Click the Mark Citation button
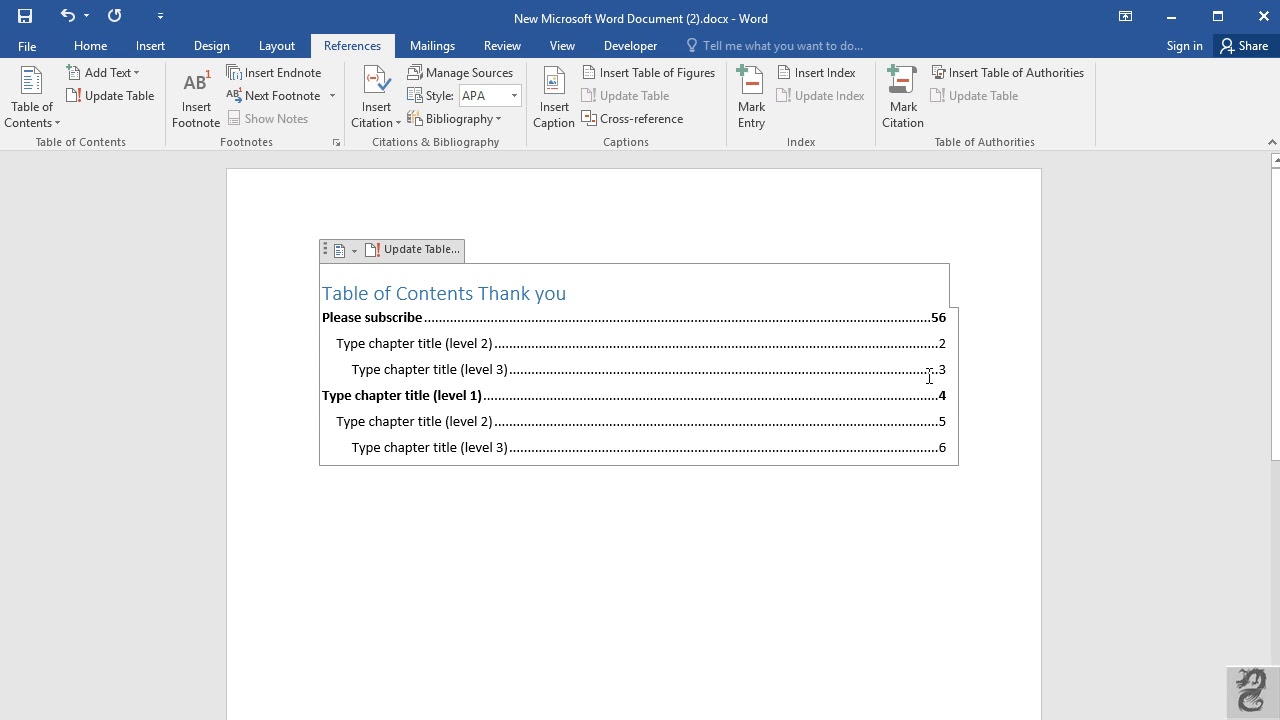The width and height of the screenshot is (1280, 720). click(903, 99)
